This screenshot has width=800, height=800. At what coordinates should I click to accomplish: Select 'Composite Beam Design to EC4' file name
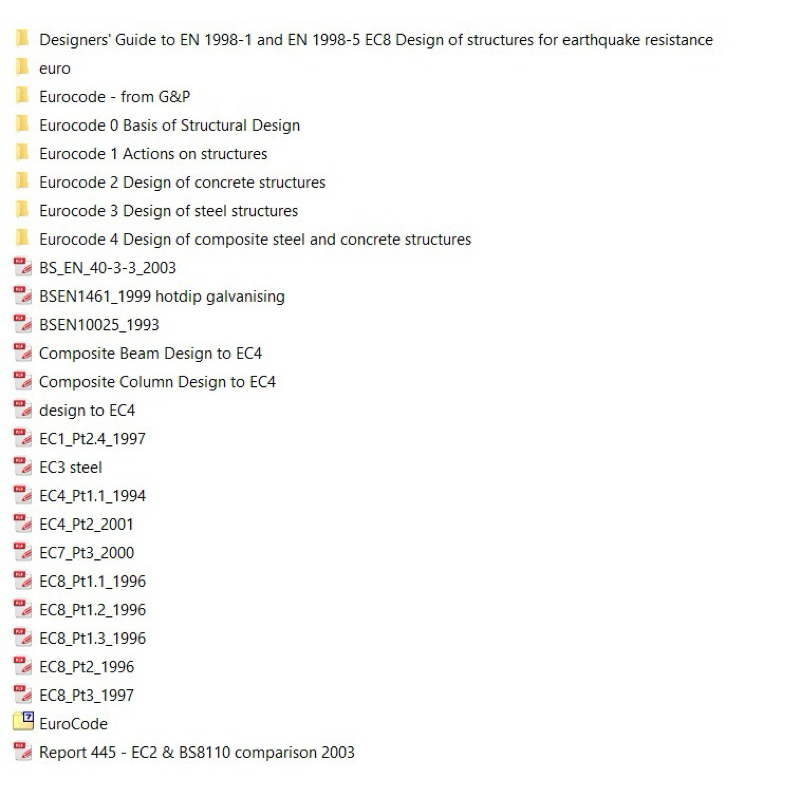(151, 354)
